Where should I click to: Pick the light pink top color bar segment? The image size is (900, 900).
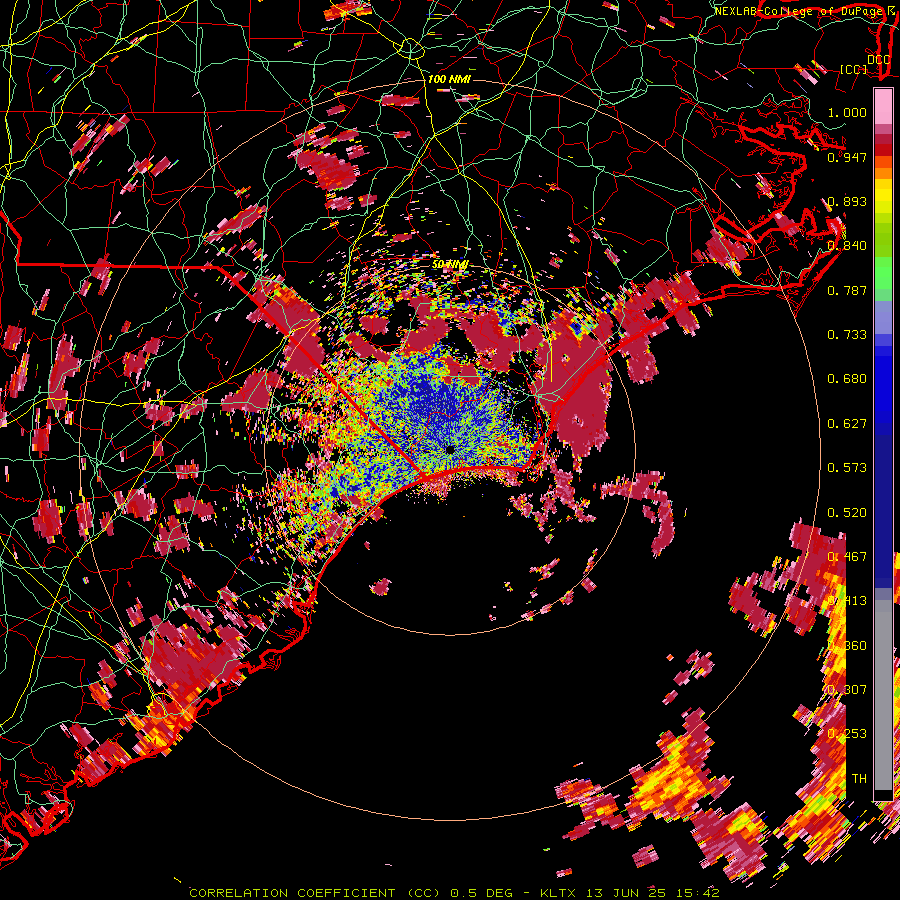[x=883, y=106]
